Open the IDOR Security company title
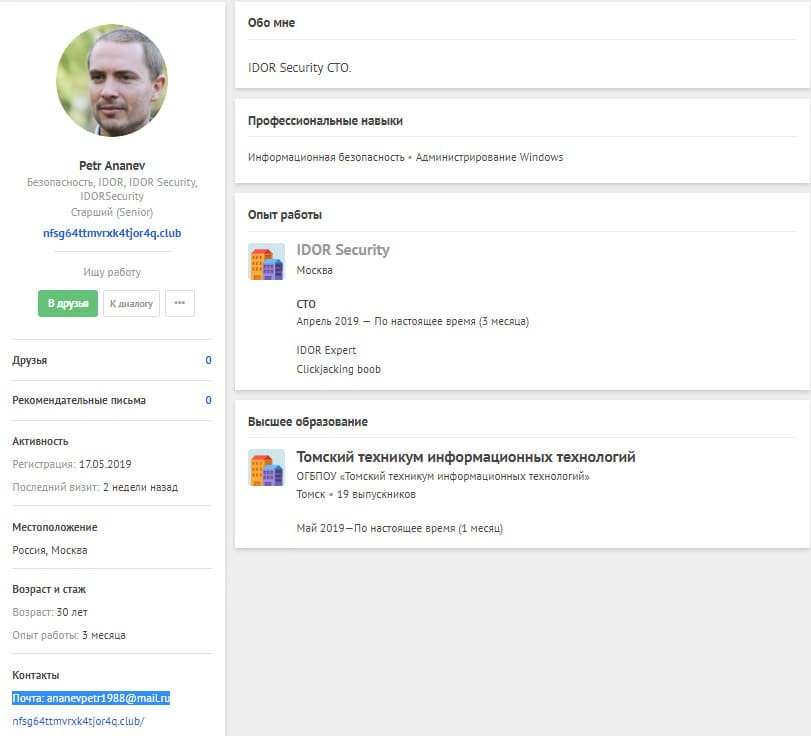This screenshot has width=811, height=736. 343,250
